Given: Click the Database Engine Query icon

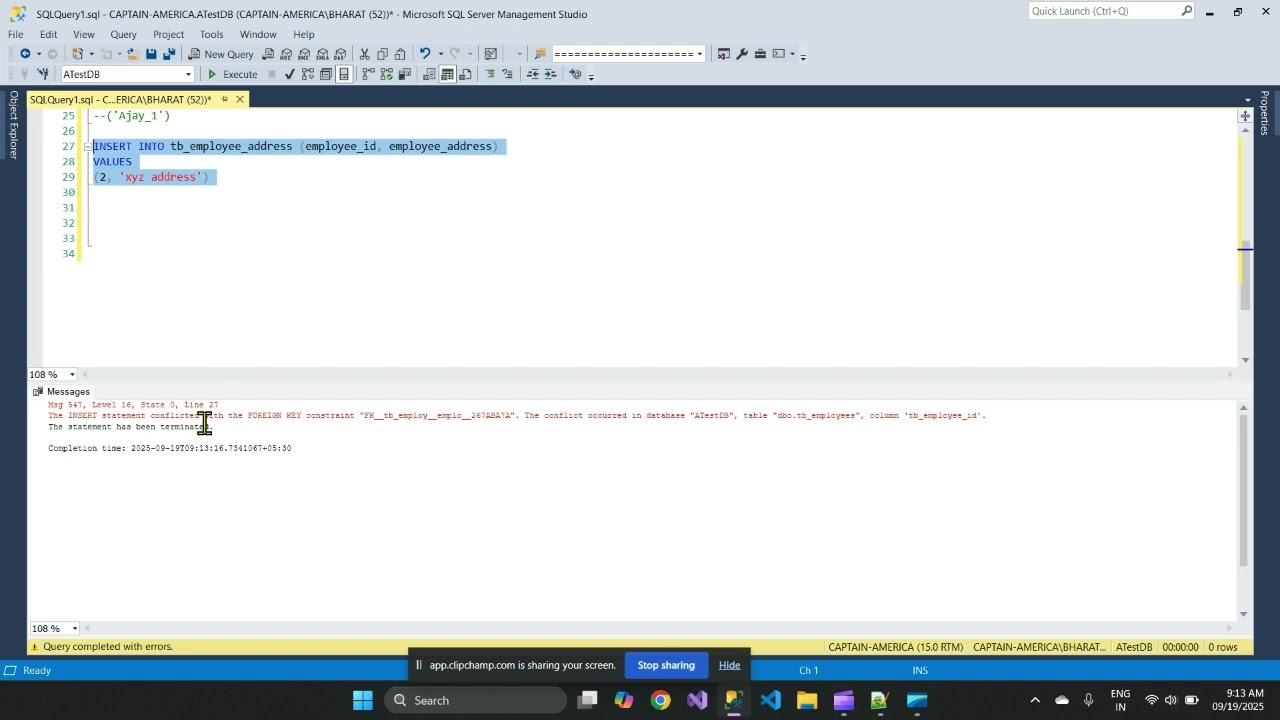Looking at the screenshot, I should [268, 54].
